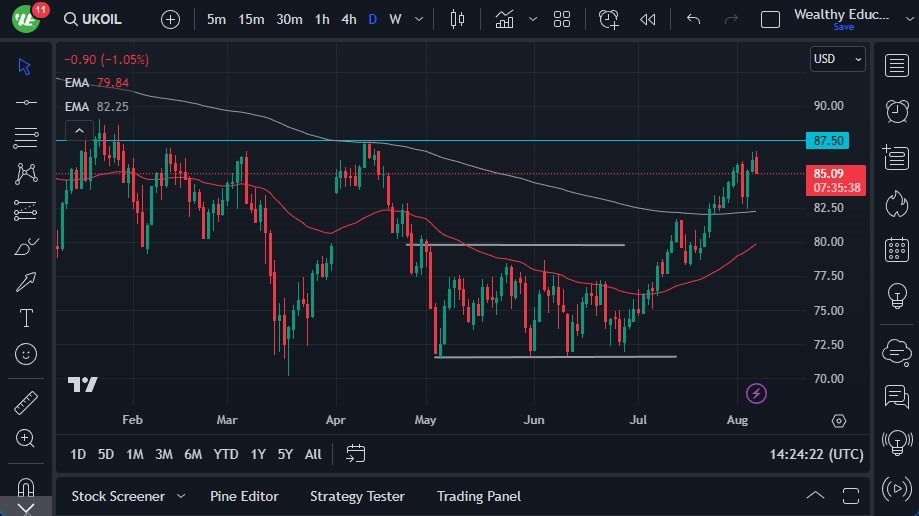Set the date range to YTD
This screenshot has height=516, width=919.
click(226, 454)
